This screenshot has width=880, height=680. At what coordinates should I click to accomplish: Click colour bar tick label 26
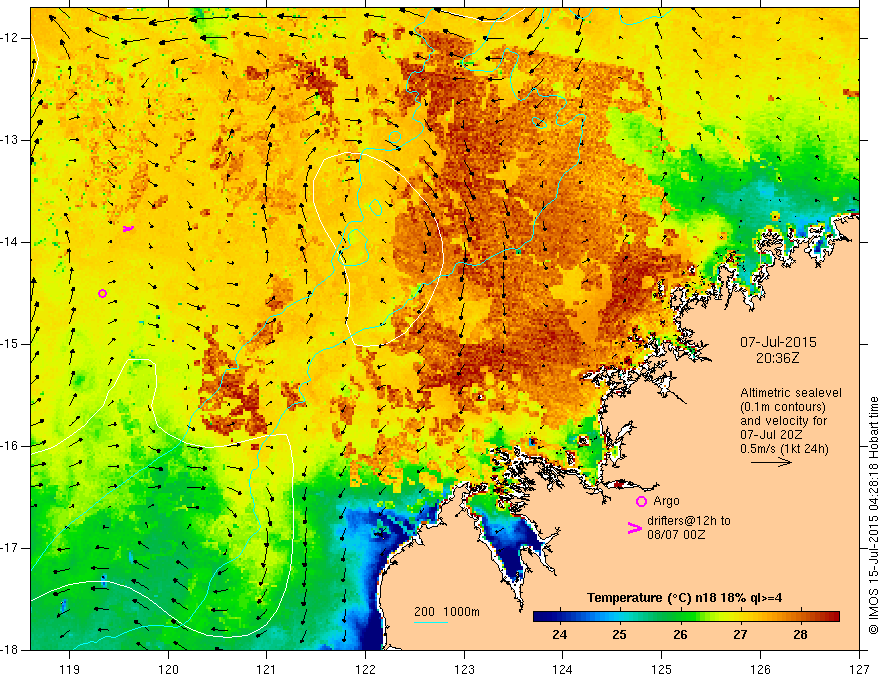click(x=680, y=635)
